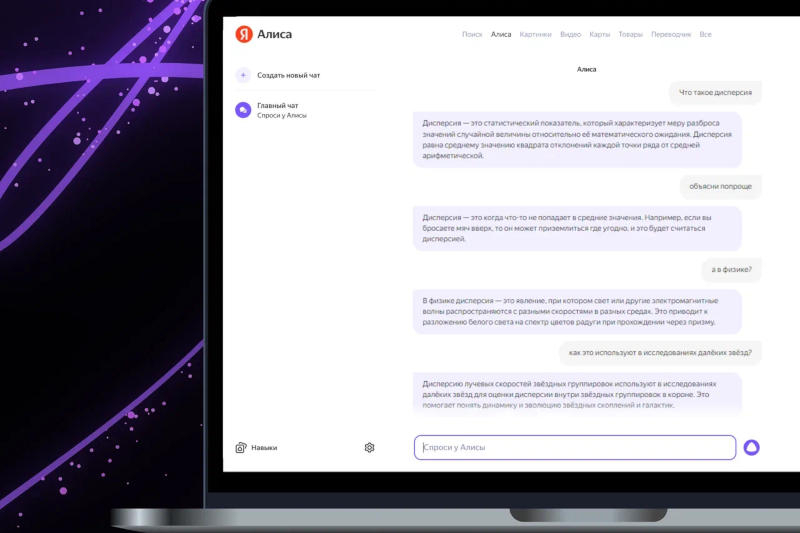Select the Алиса tab in navigation
The width and height of the screenshot is (800, 533).
click(x=501, y=35)
